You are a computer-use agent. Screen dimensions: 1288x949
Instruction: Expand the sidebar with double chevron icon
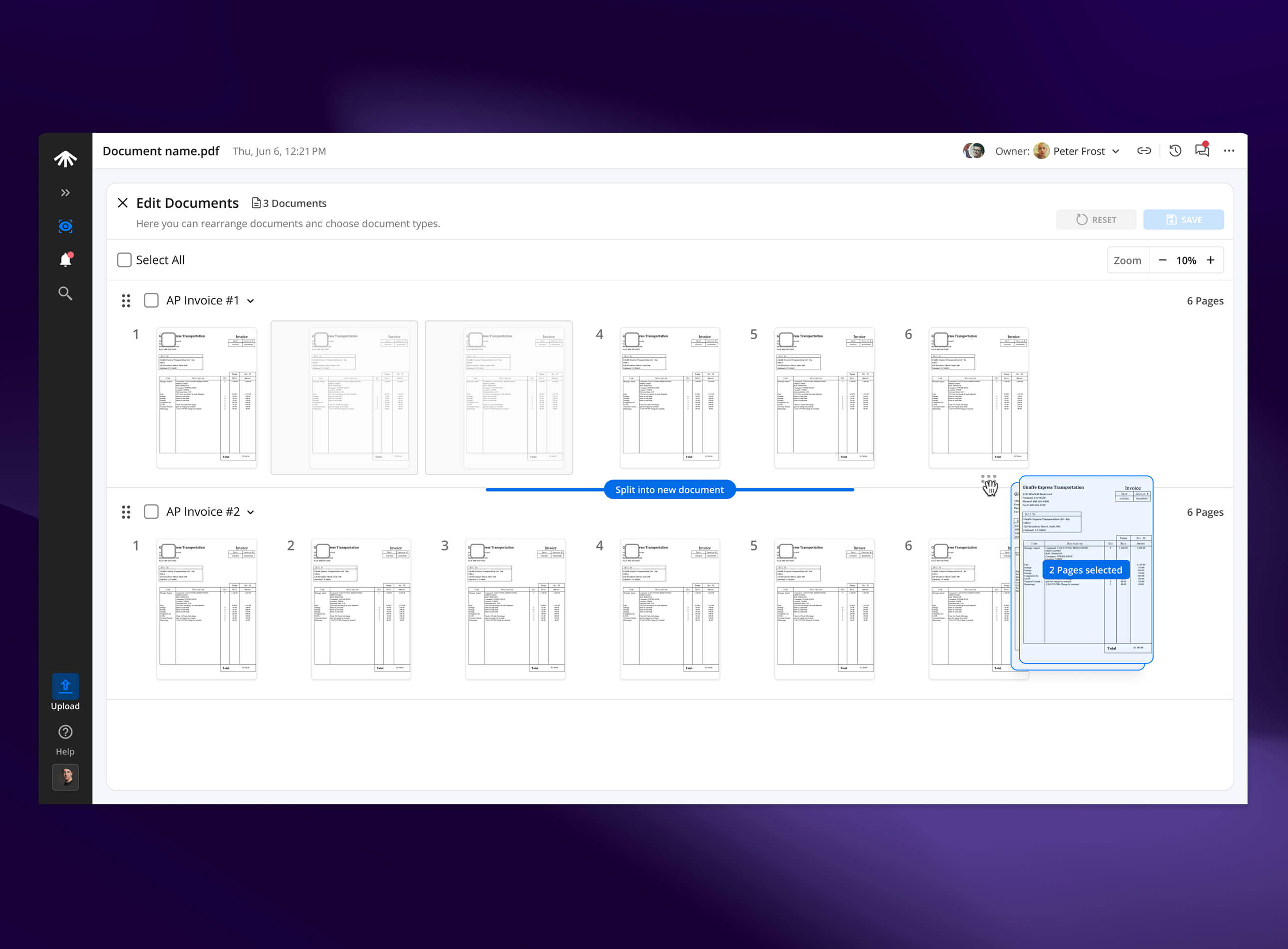(x=65, y=192)
